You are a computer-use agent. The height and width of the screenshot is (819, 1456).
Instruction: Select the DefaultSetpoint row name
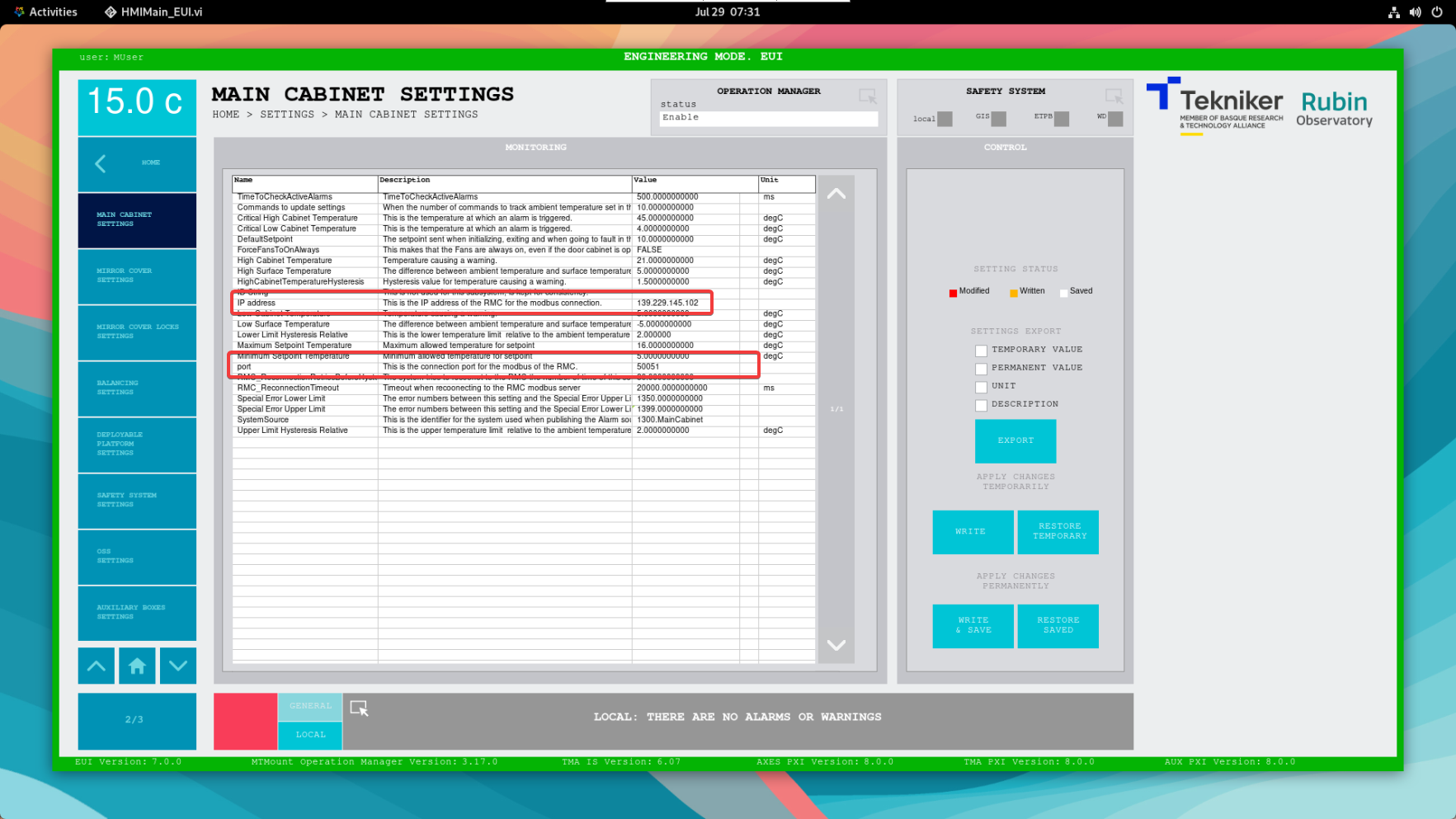(265, 240)
